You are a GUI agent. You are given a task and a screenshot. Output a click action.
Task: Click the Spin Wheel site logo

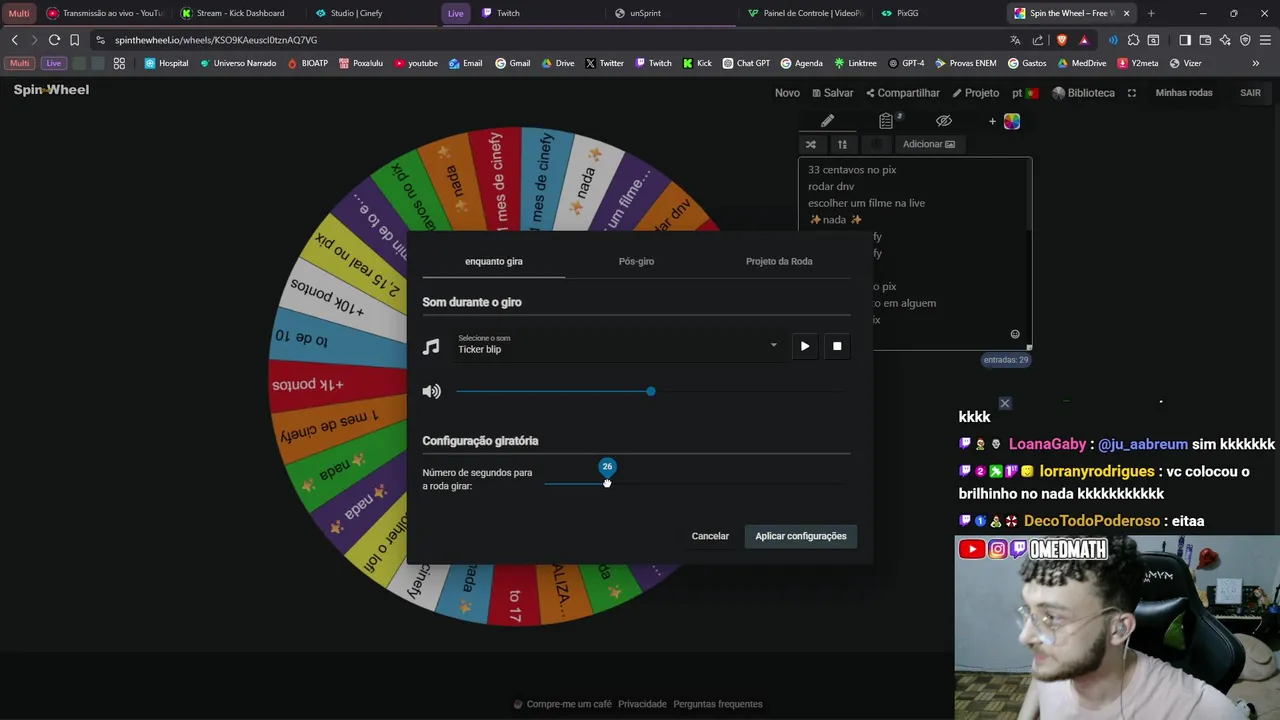[x=51, y=90]
